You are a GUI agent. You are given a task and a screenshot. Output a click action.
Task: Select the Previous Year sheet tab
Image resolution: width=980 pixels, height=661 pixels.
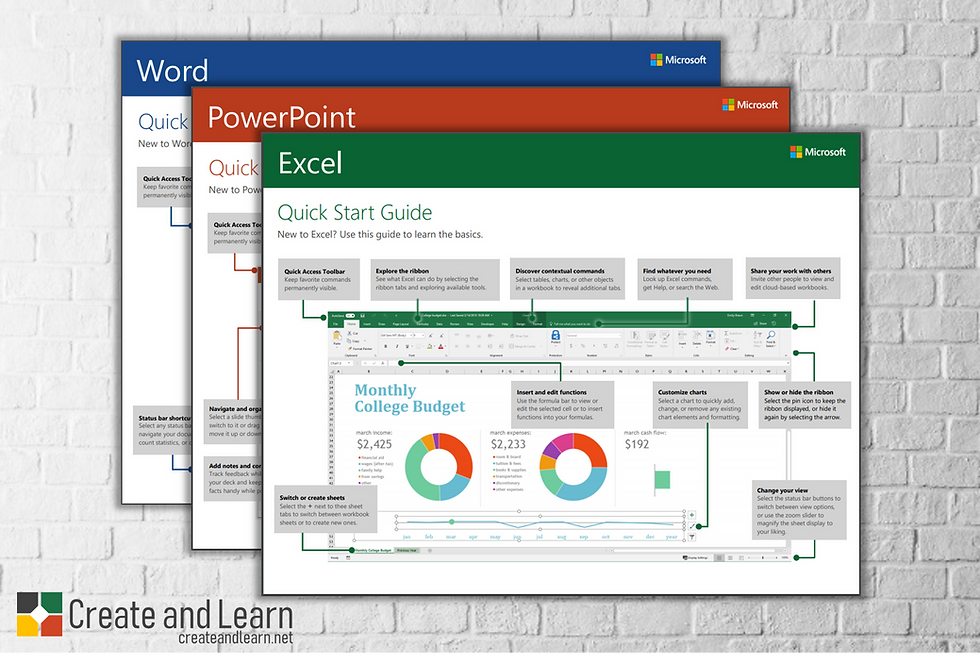coord(406,550)
